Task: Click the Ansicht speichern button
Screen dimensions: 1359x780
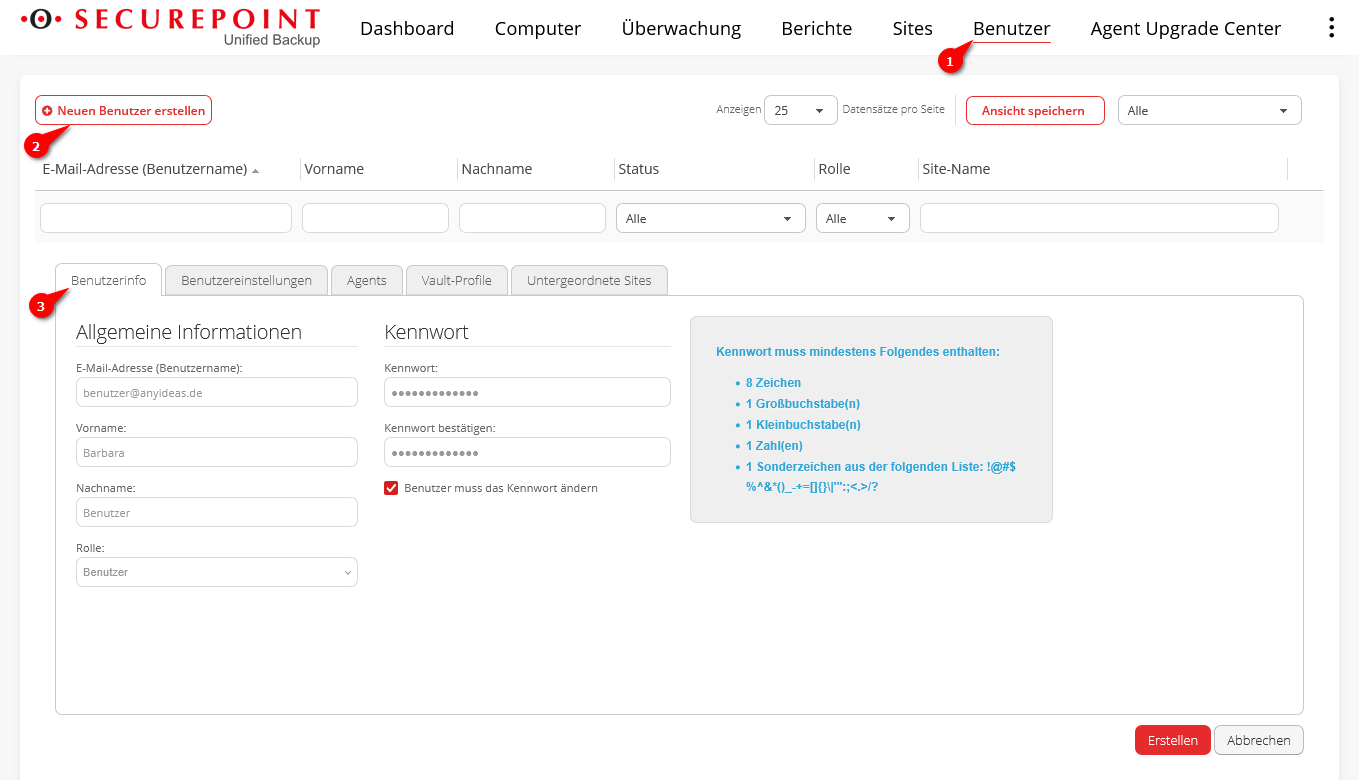Action: 1034,111
